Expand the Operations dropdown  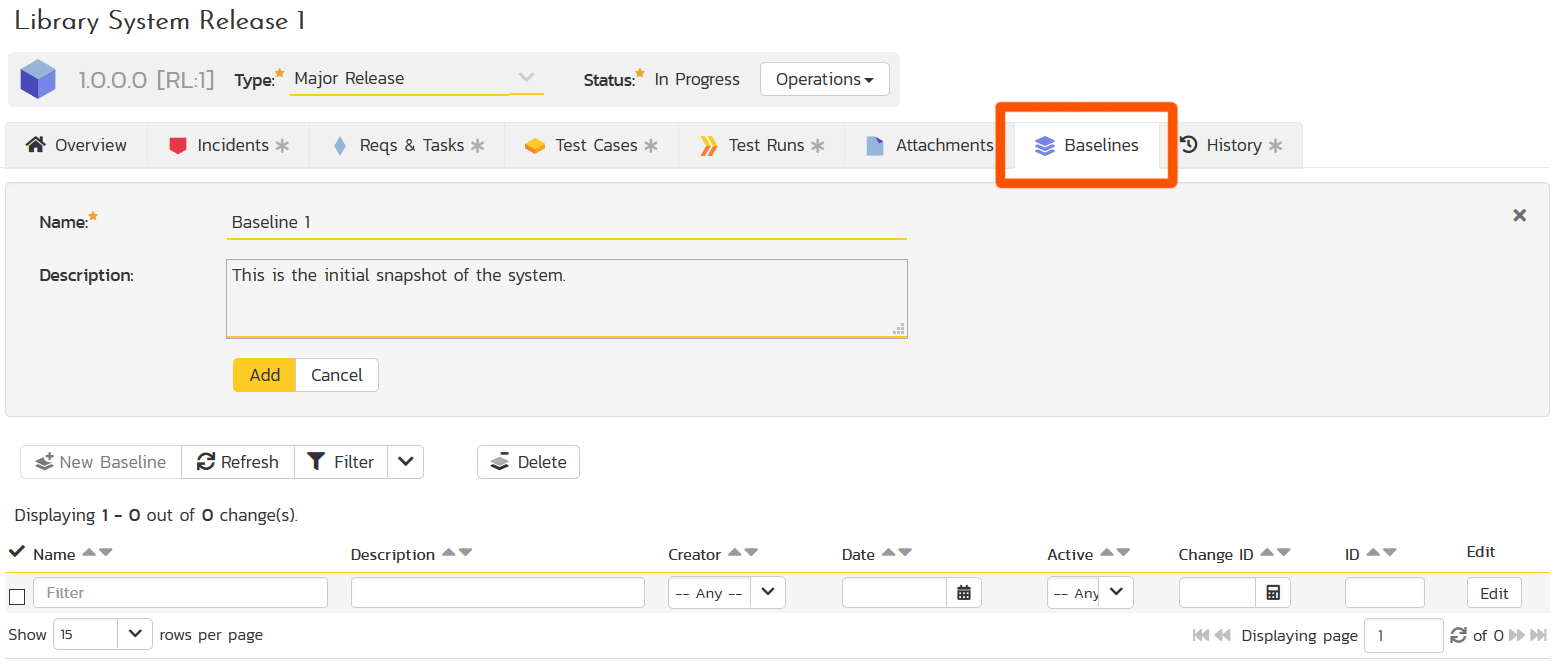click(824, 79)
